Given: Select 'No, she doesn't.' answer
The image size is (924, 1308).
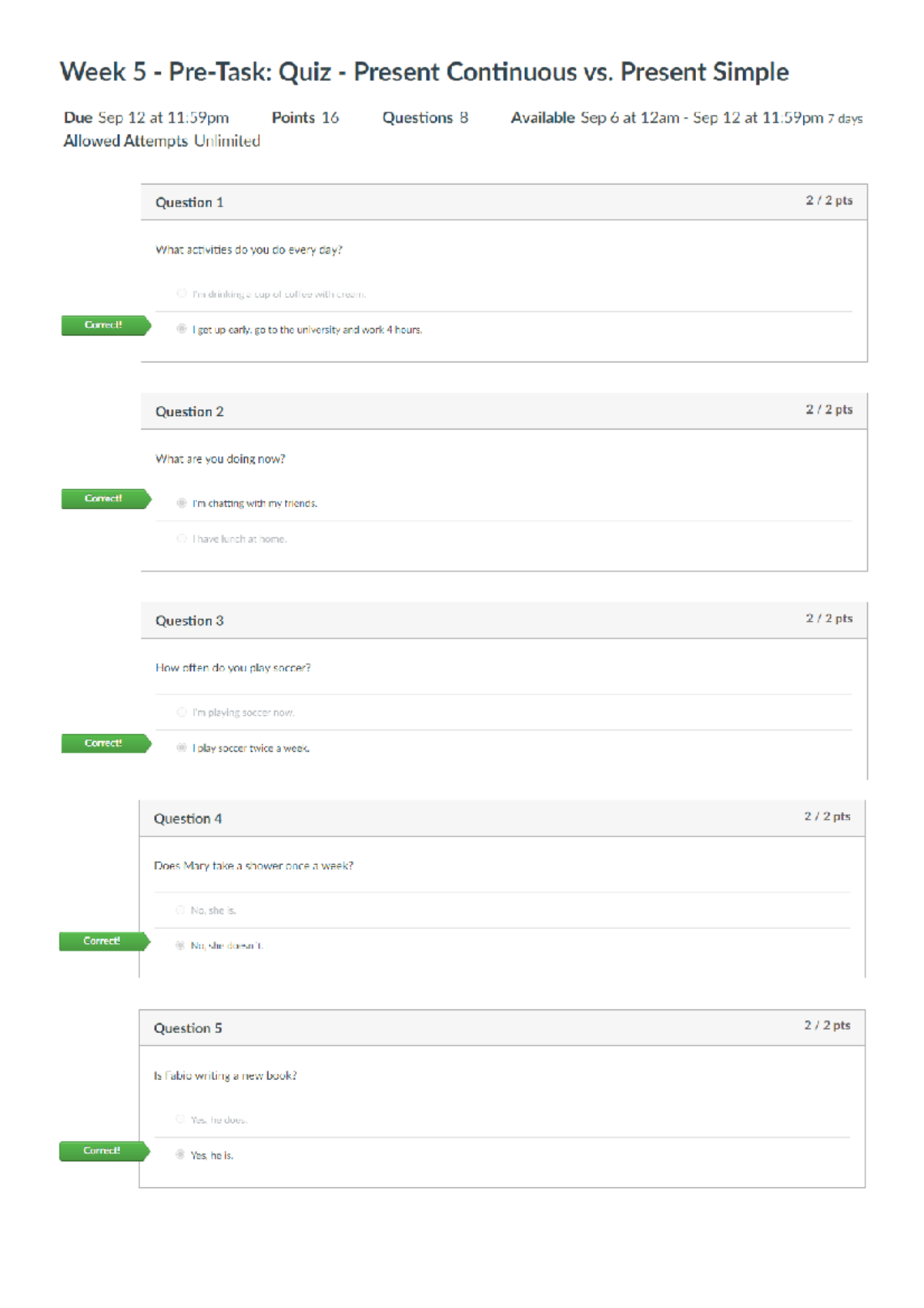Looking at the screenshot, I should pos(180,945).
